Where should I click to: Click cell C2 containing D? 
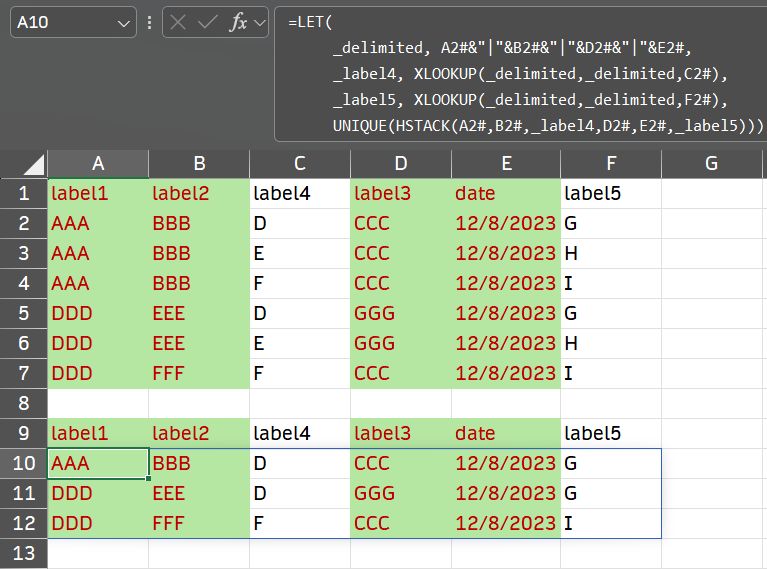click(300, 224)
